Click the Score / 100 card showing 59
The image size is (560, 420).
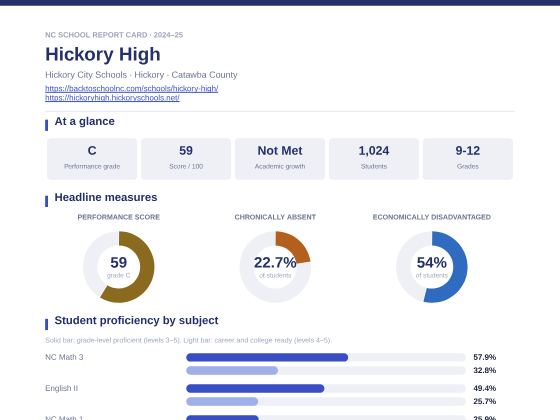tap(186, 159)
